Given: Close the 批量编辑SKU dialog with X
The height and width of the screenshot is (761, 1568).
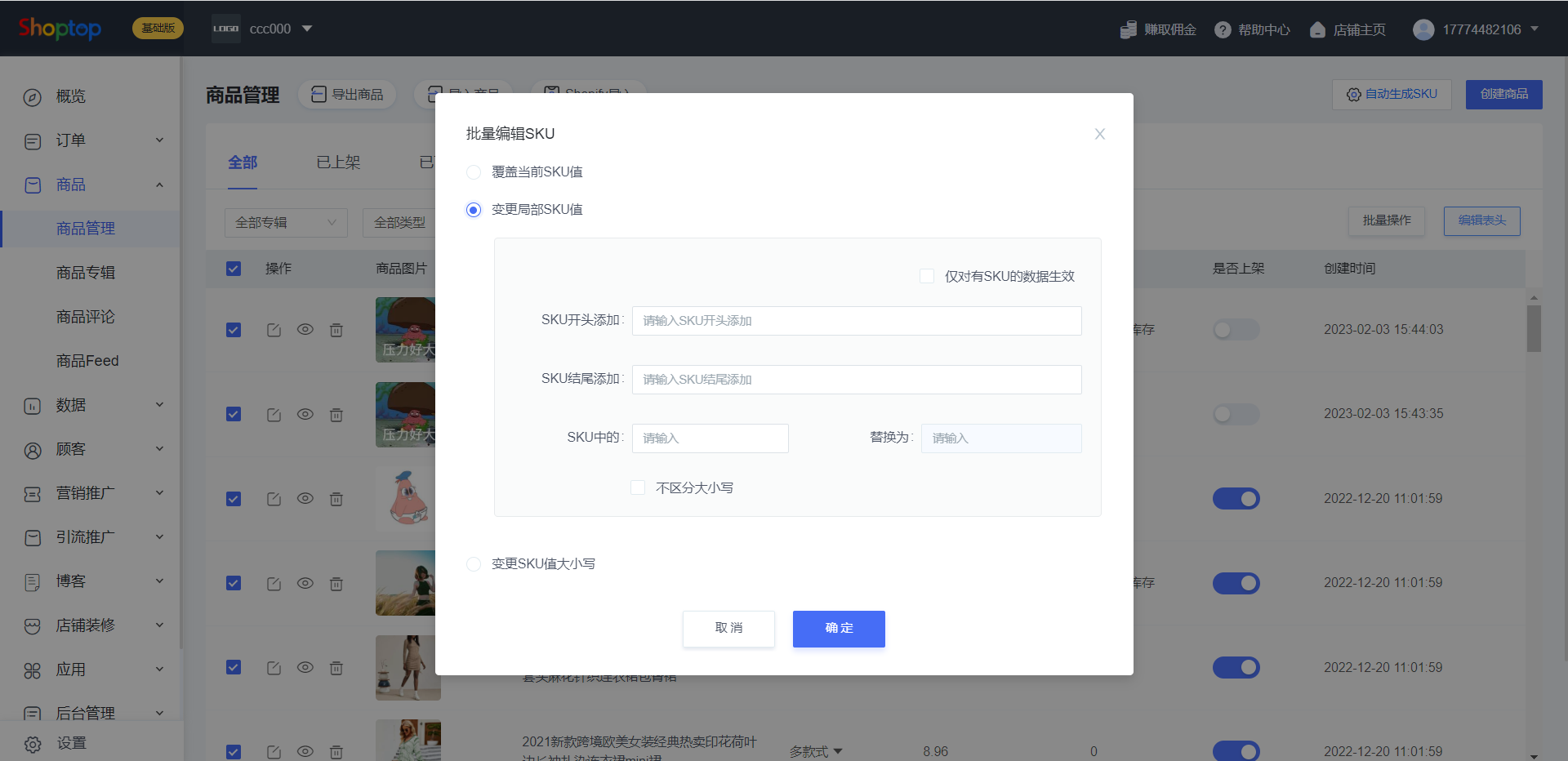Looking at the screenshot, I should pos(1099,134).
